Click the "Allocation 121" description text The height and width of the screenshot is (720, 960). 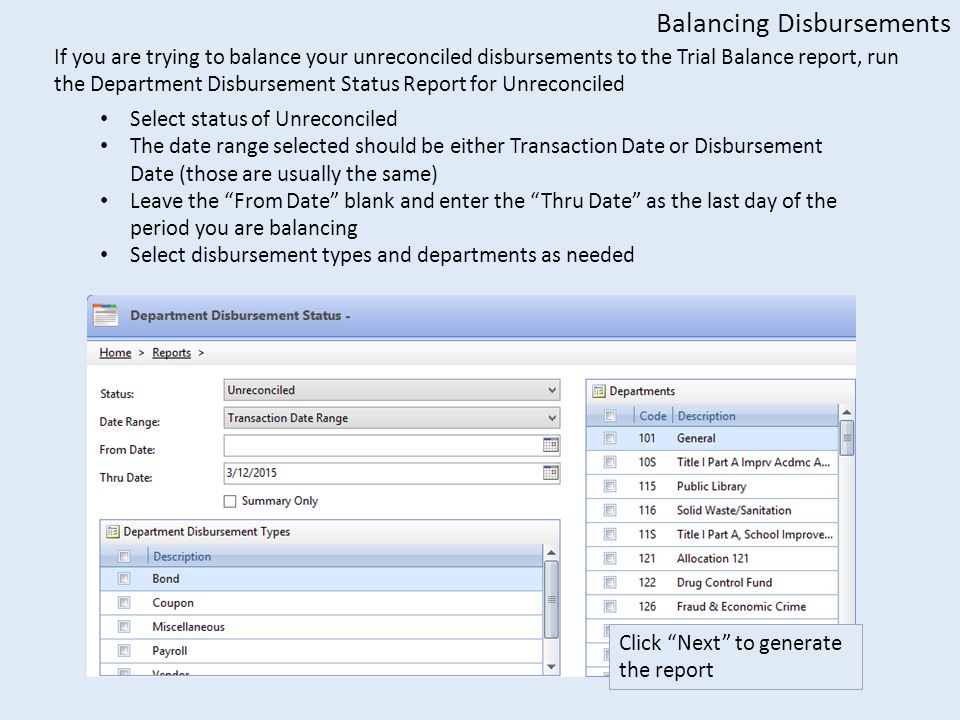[x=713, y=558]
